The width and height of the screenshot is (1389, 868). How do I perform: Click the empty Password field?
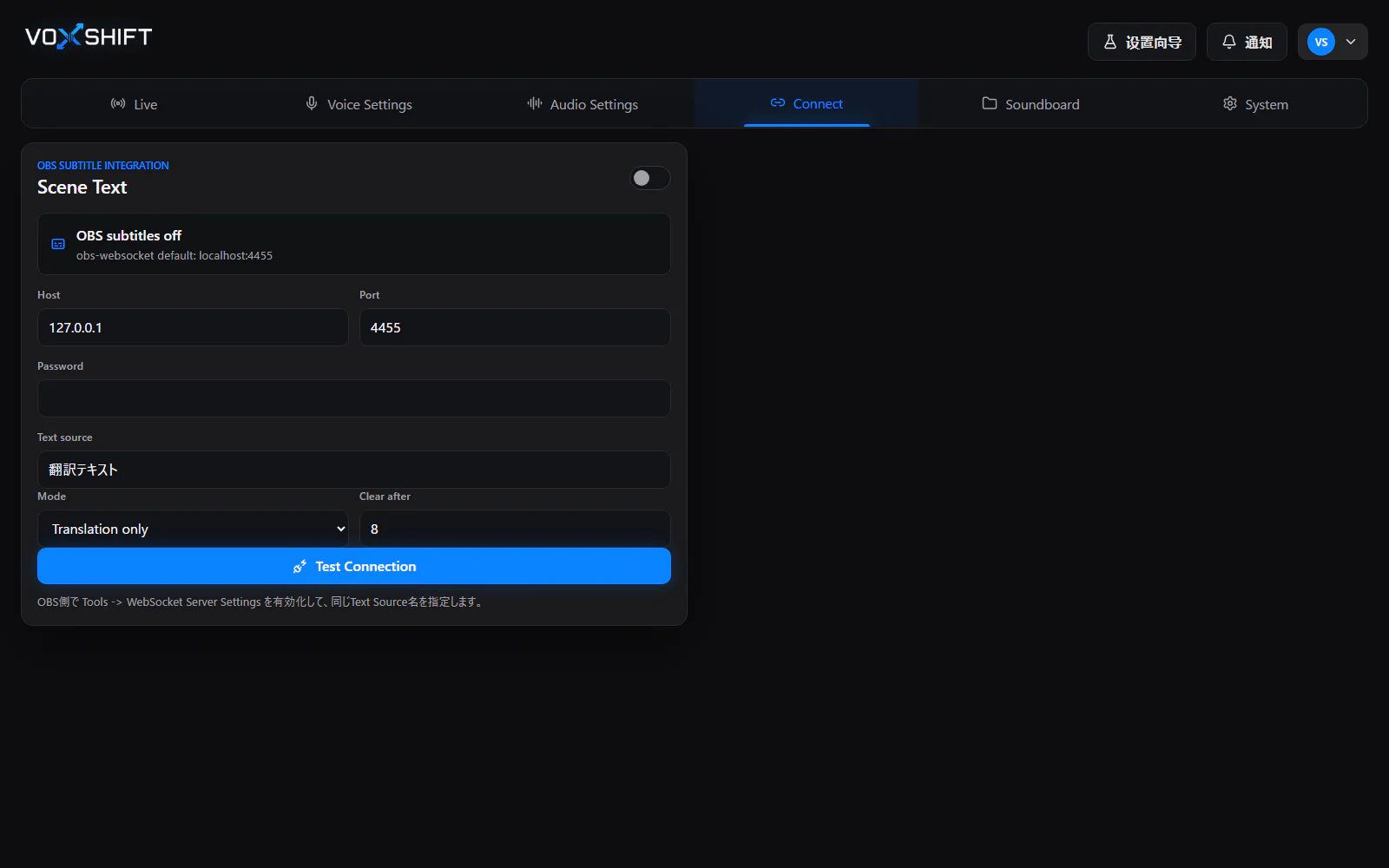click(x=354, y=398)
